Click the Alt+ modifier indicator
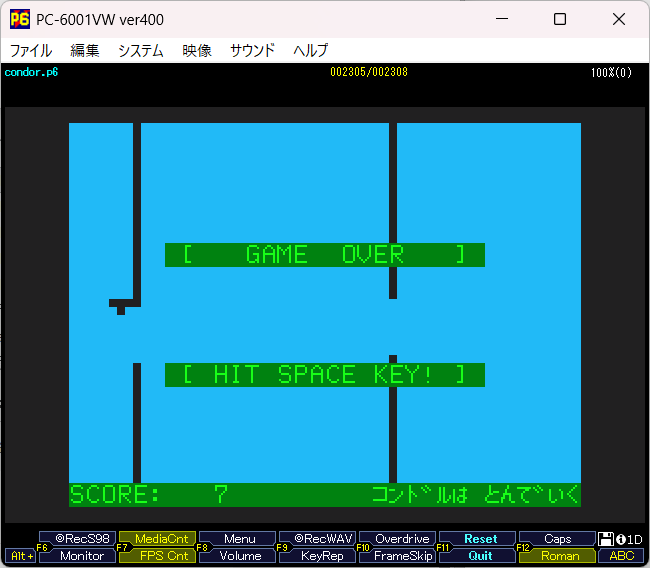Viewport: 650px width, 568px height. click(x=20, y=556)
